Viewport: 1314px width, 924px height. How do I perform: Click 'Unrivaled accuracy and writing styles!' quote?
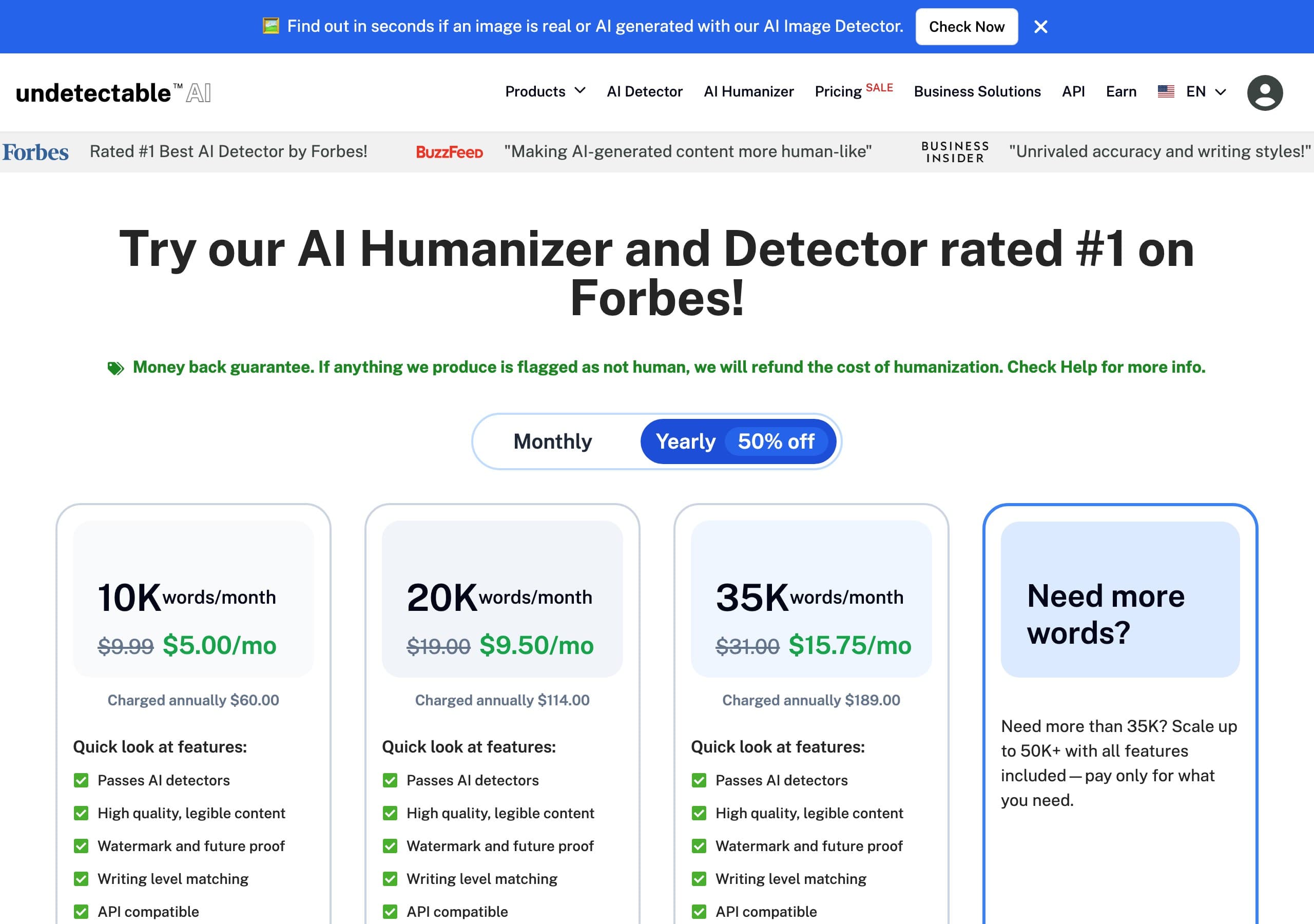[x=1160, y=151]
